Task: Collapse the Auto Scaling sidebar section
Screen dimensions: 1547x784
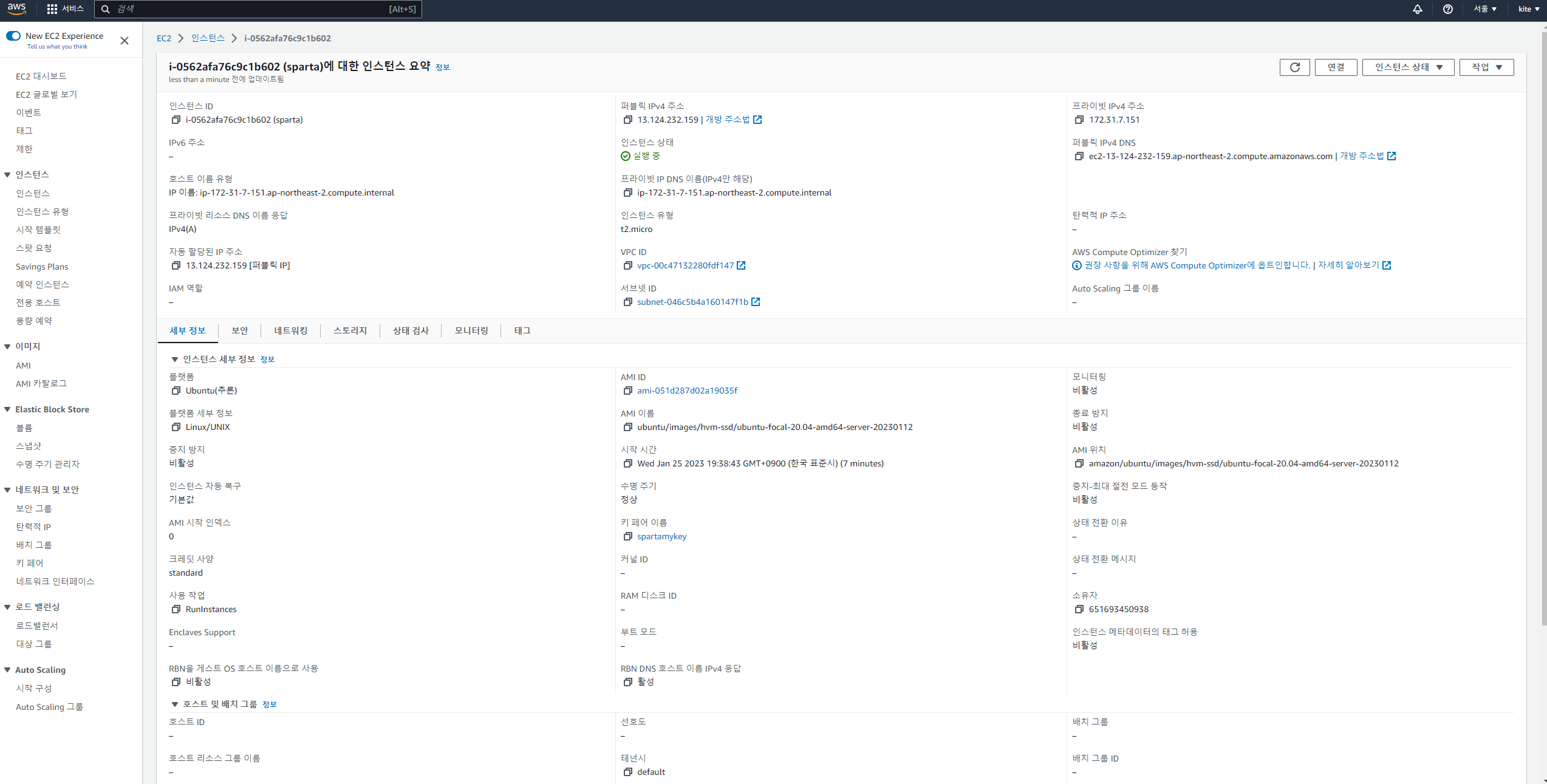Action: (7, 670)
